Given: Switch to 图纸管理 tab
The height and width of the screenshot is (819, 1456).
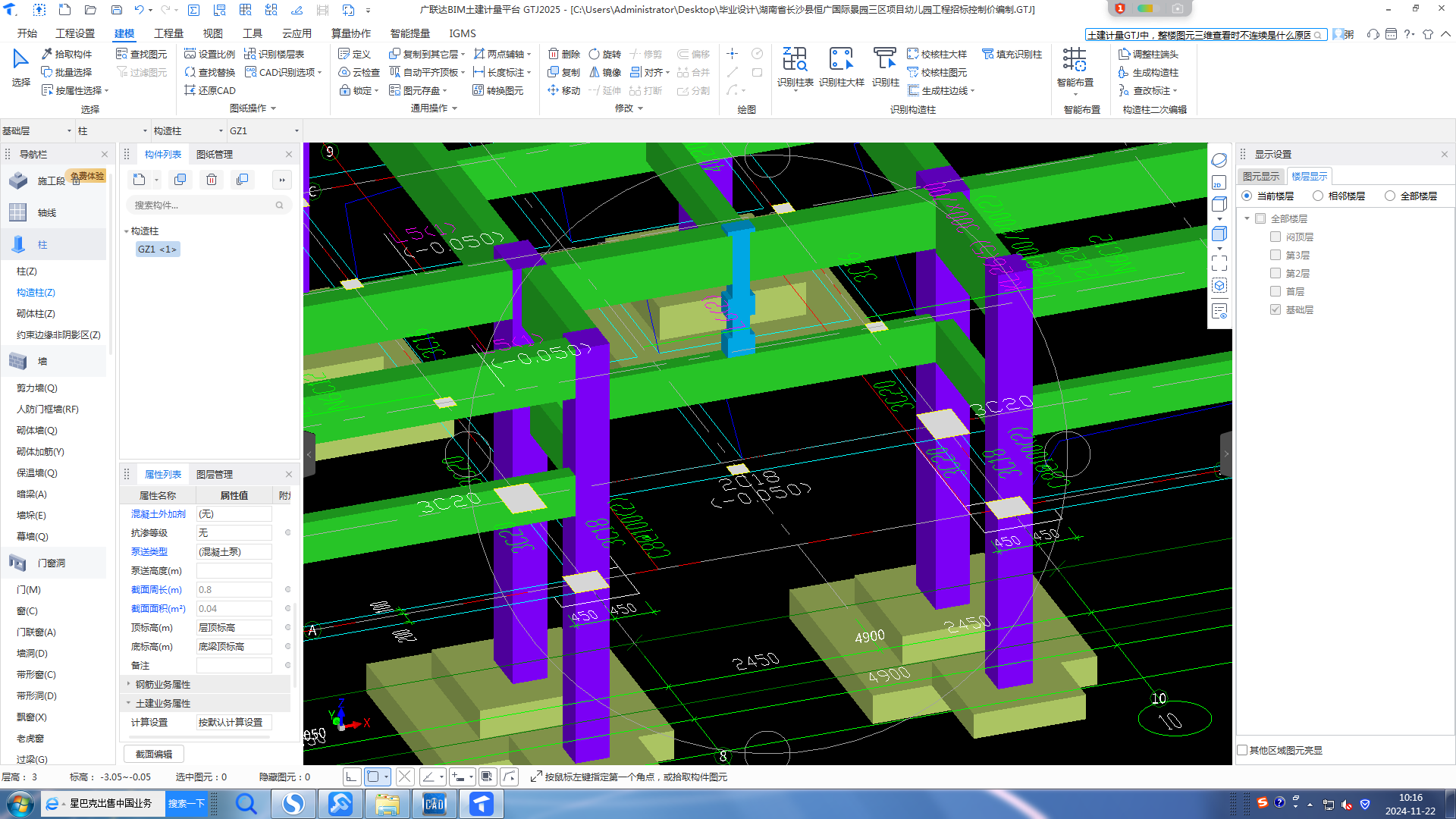Looking at the screenshot, I should [x=215, y=154].
